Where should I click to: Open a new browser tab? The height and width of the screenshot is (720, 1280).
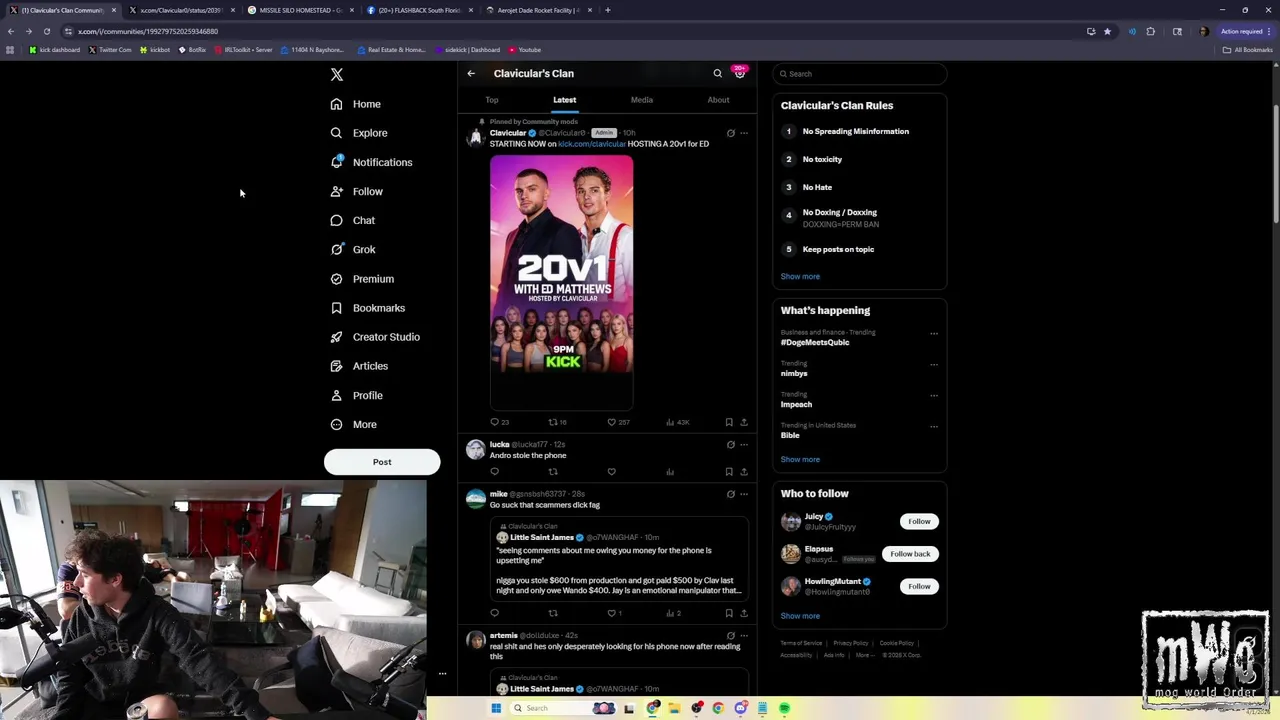[608, 10]
